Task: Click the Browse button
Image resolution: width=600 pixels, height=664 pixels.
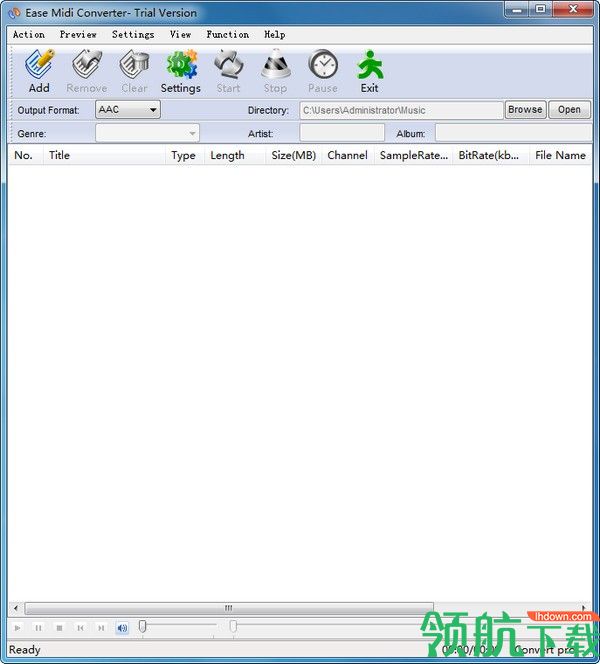Action: (525, 110)
